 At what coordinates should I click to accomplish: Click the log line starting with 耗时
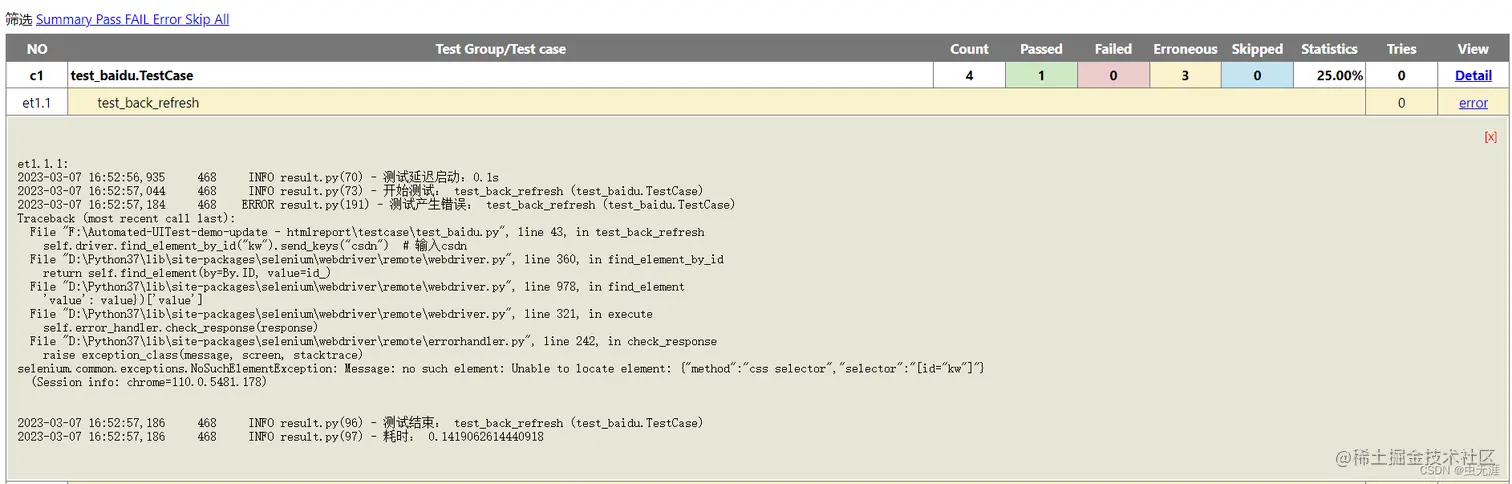[280, 436]
